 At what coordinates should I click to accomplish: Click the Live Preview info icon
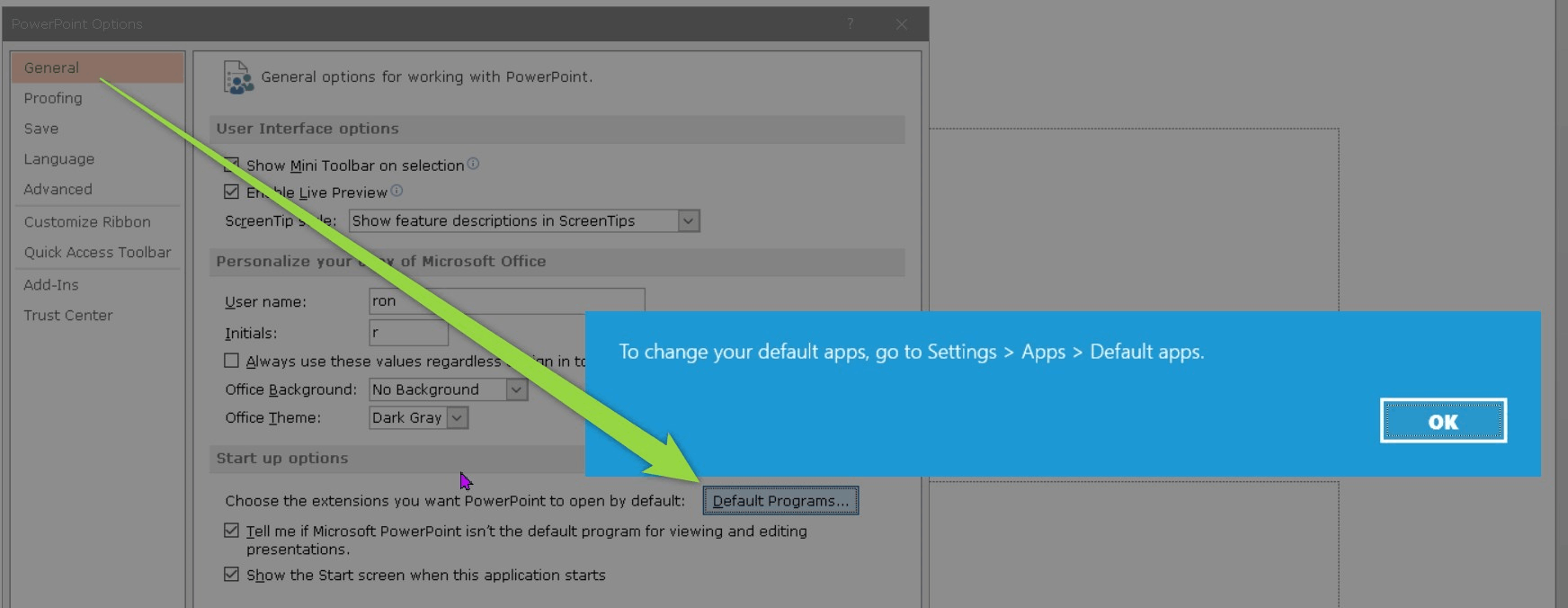coord(396,191)
